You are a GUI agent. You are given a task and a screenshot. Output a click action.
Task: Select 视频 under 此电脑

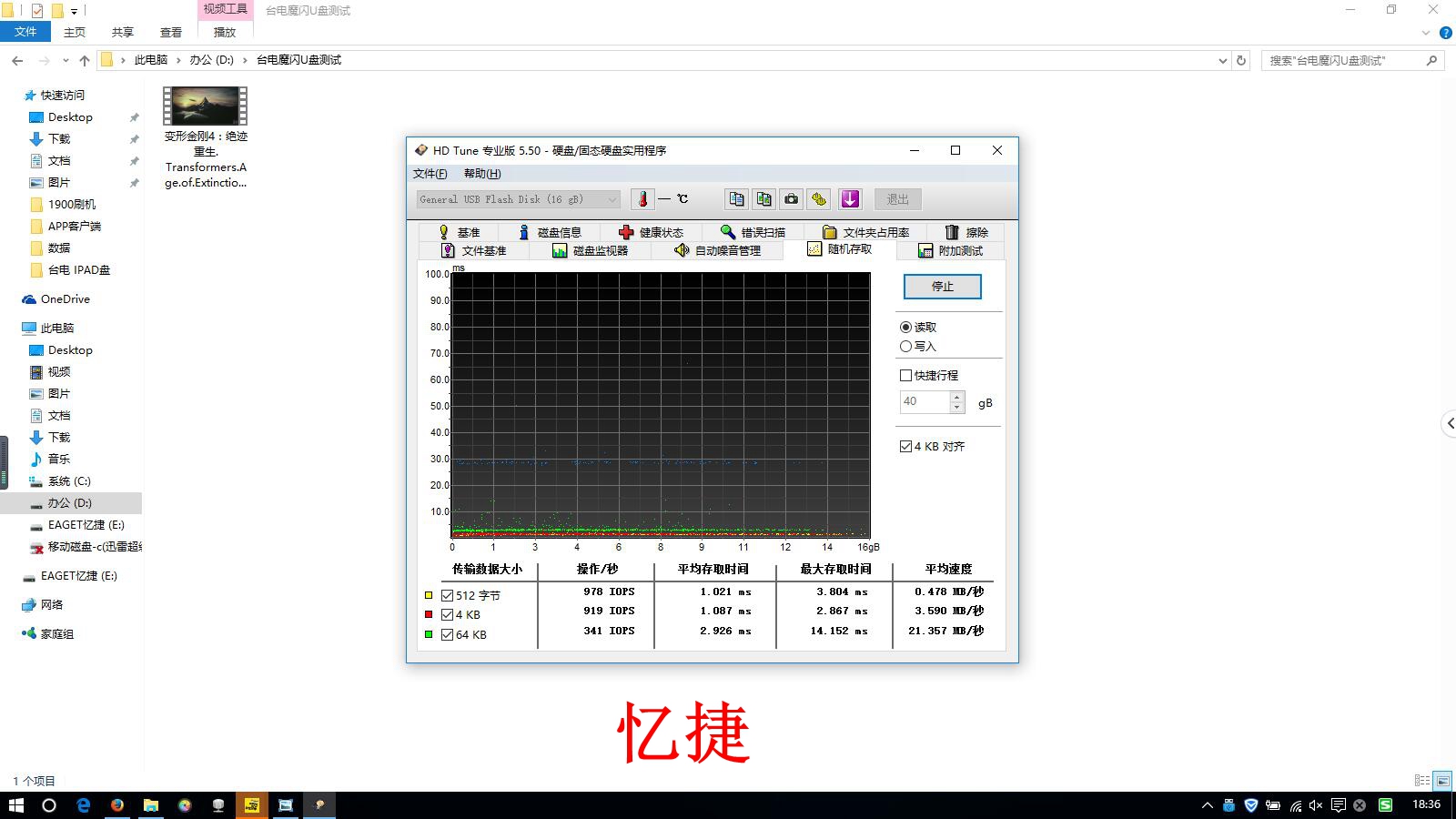pyautogui.click(x=58, y=371)
